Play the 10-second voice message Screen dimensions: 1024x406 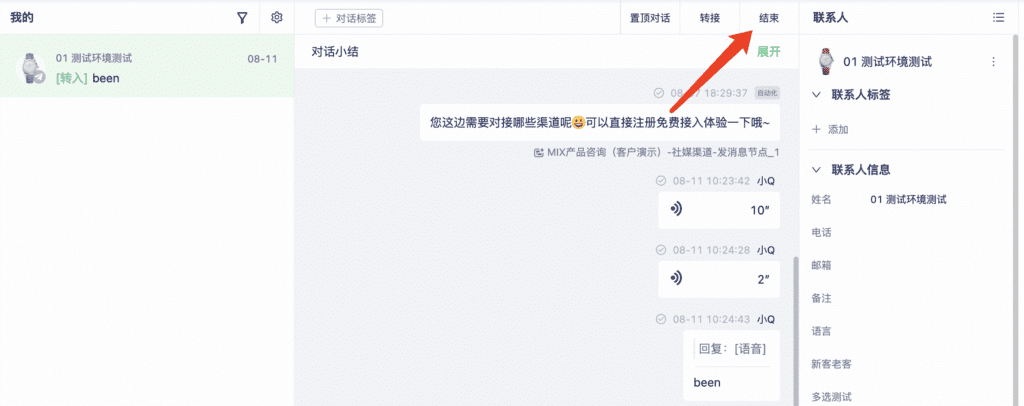tap(718, 210)
